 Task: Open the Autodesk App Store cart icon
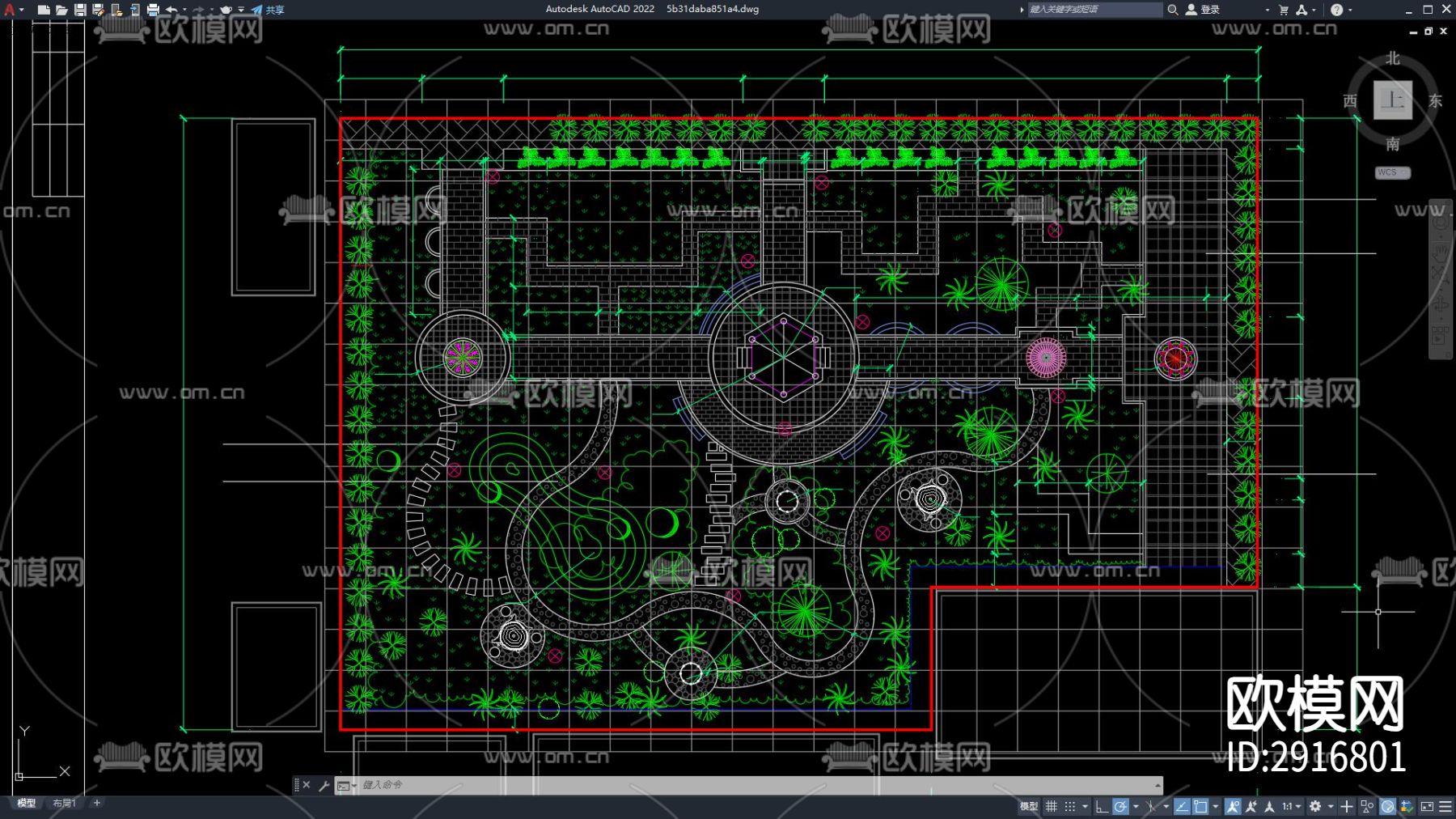click(1284, 10)
